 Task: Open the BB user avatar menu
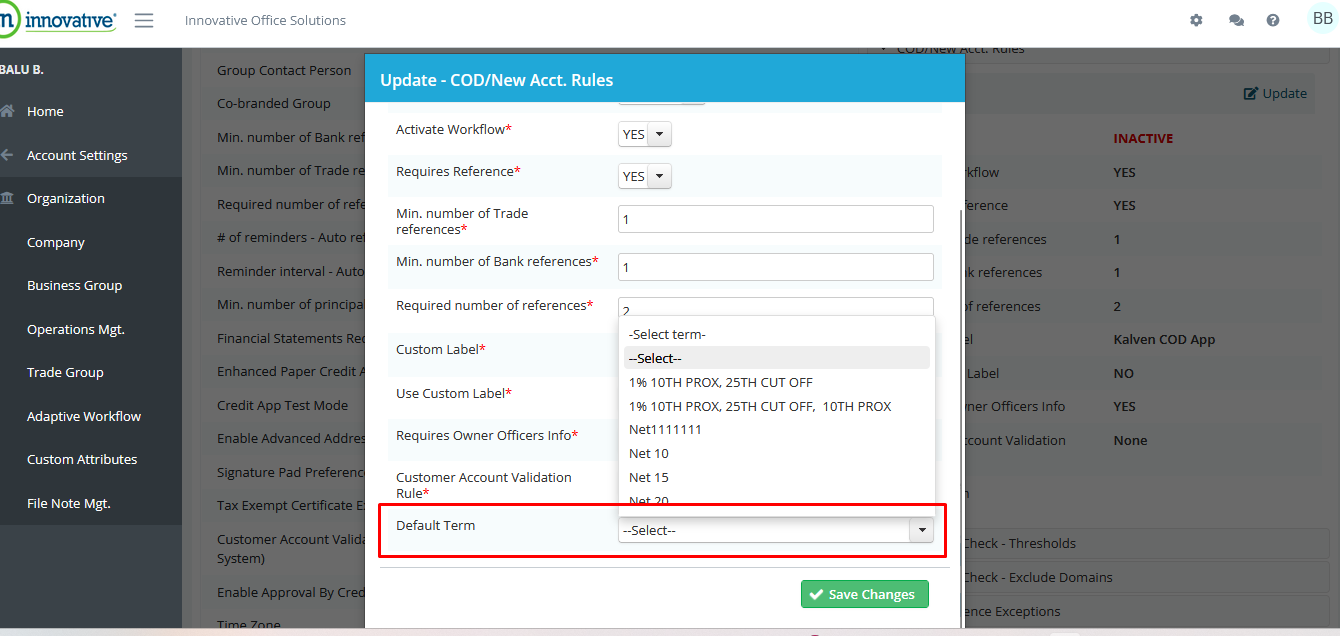click(1322, 18)
